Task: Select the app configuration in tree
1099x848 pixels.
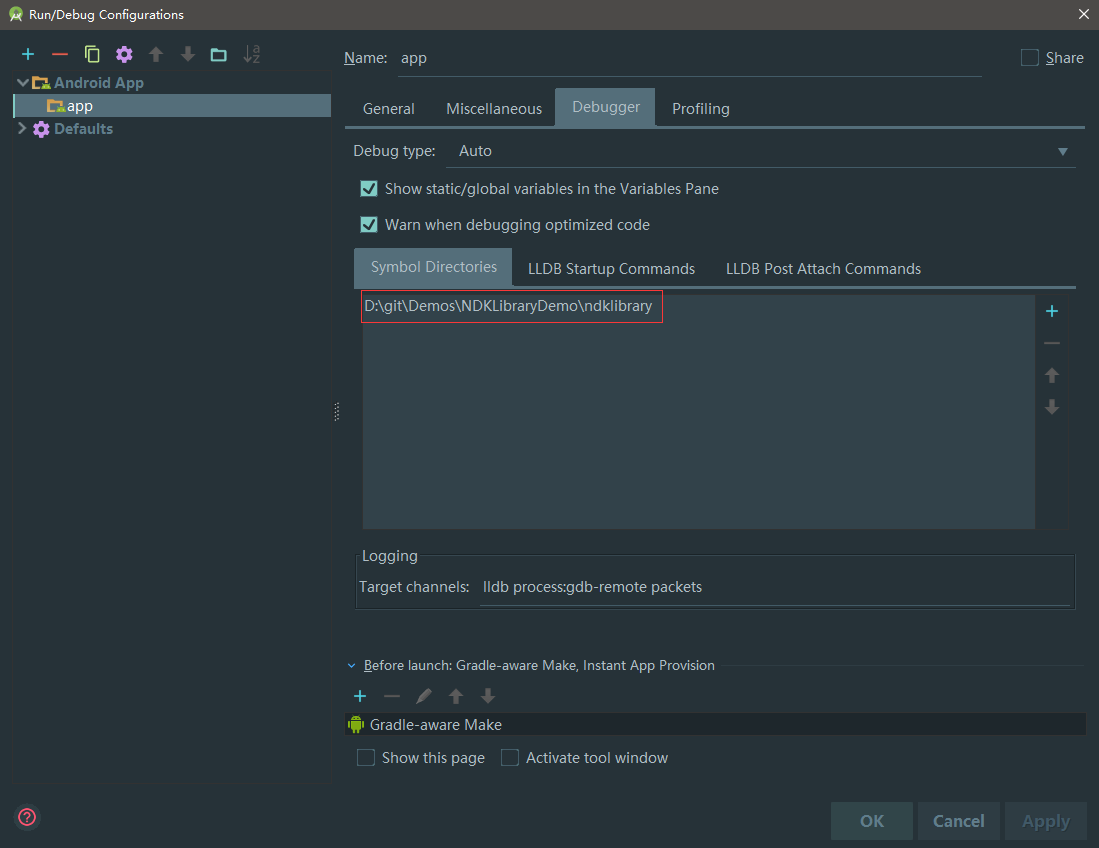Action: [172, 106]
